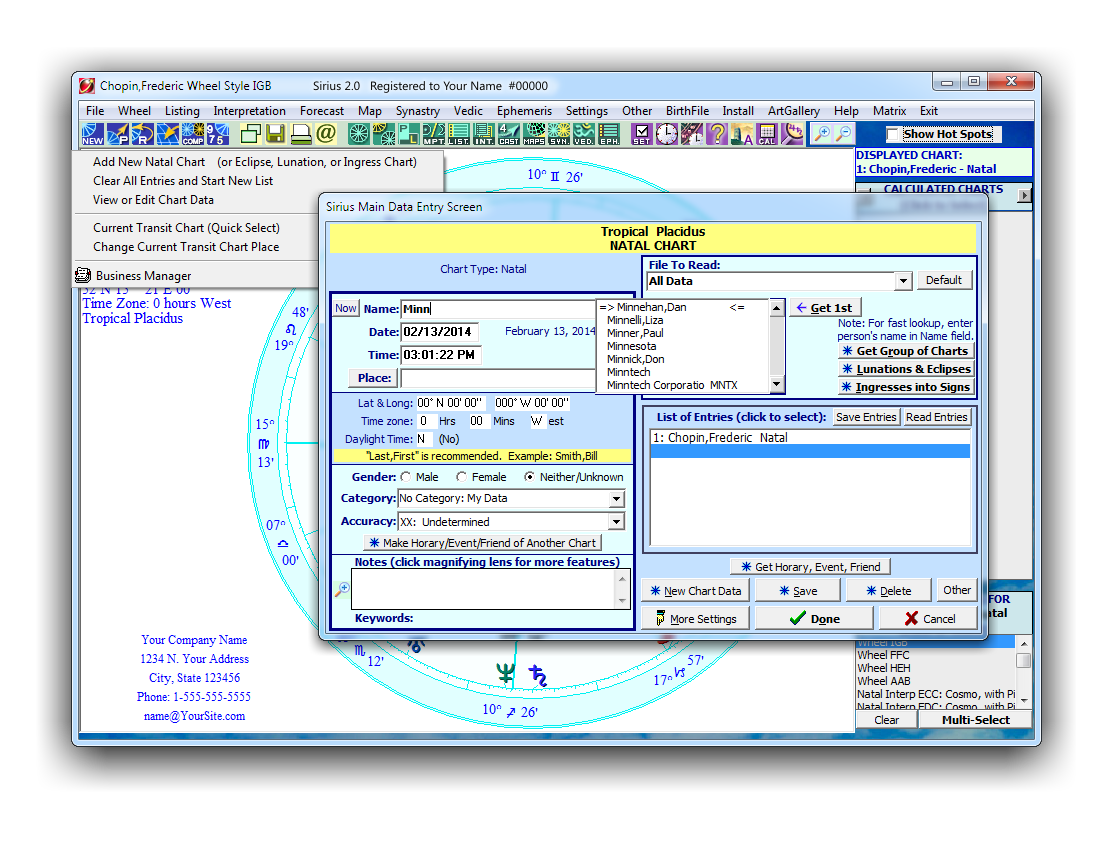
Task: Click the yellow question mark help icon
Action: tap(717, 134)
